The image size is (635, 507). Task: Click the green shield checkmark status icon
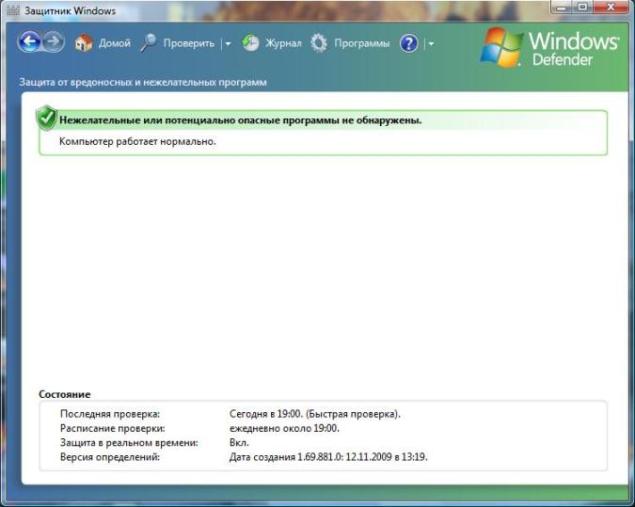point(46,118)
